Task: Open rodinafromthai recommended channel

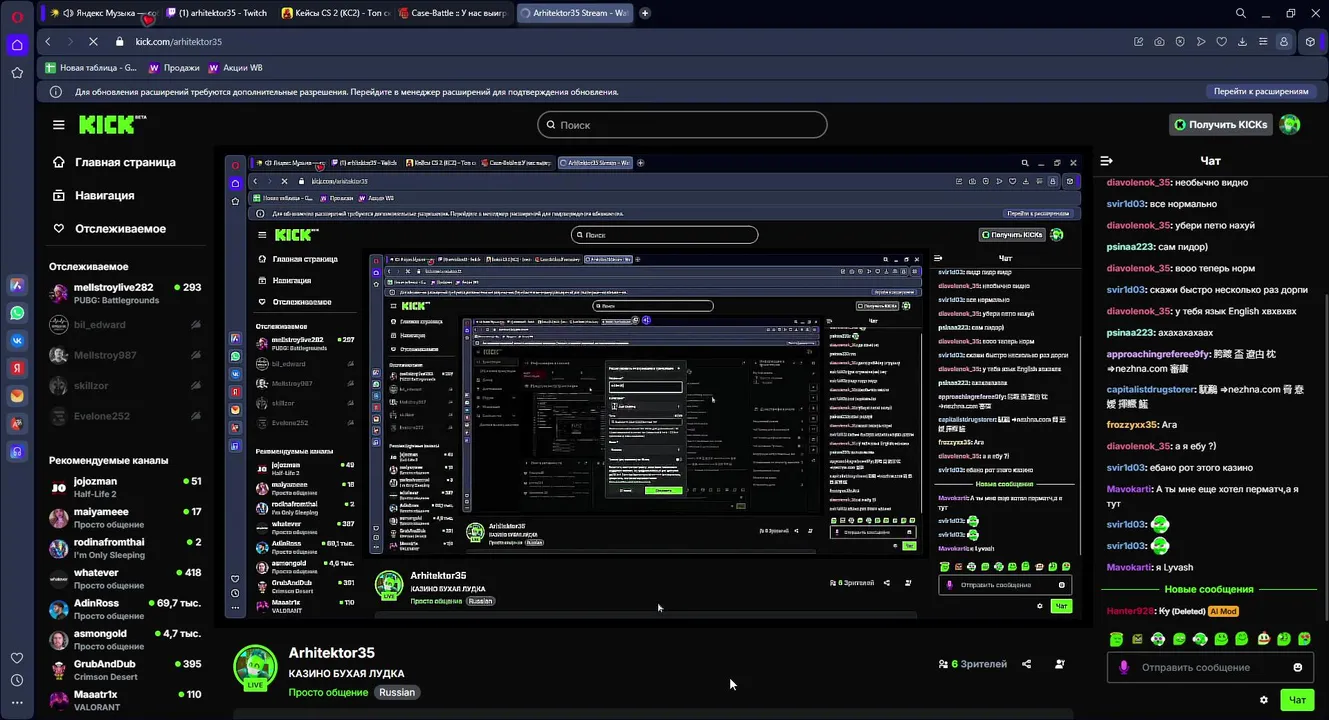Action: pyautogui.click(x=125, y=548)
